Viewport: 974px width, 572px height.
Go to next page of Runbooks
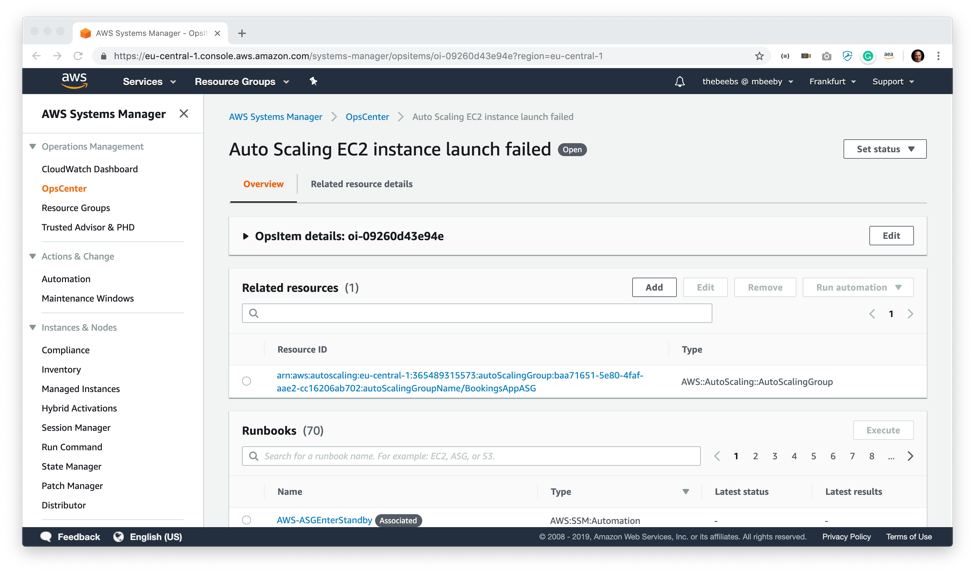911,456
